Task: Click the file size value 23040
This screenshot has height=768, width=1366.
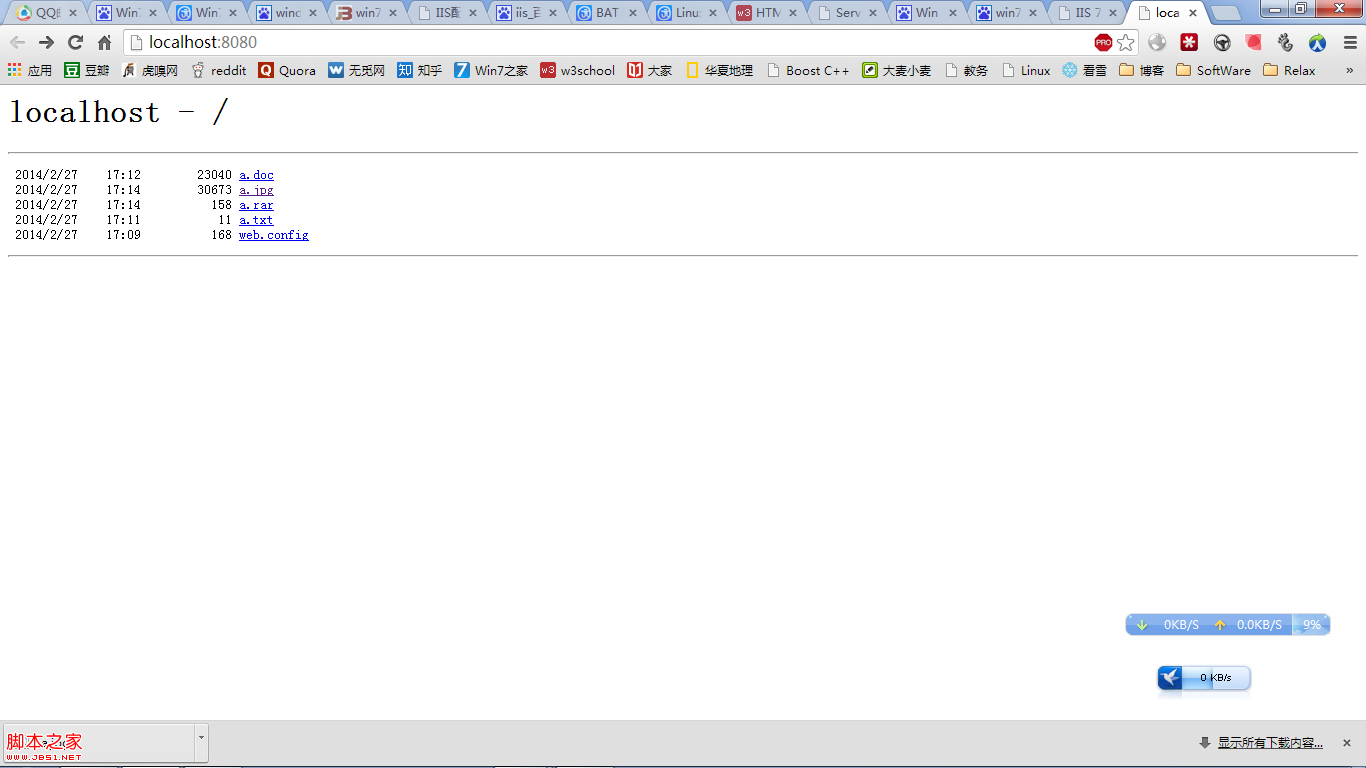Action: tap(214, 175)
